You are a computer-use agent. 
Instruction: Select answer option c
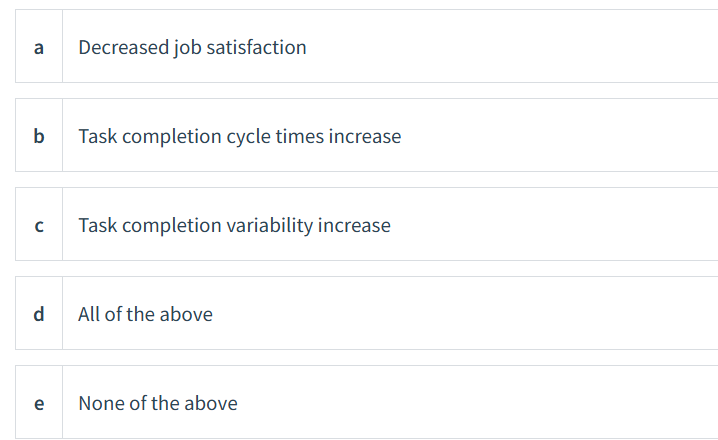click(x=366, y=224)
